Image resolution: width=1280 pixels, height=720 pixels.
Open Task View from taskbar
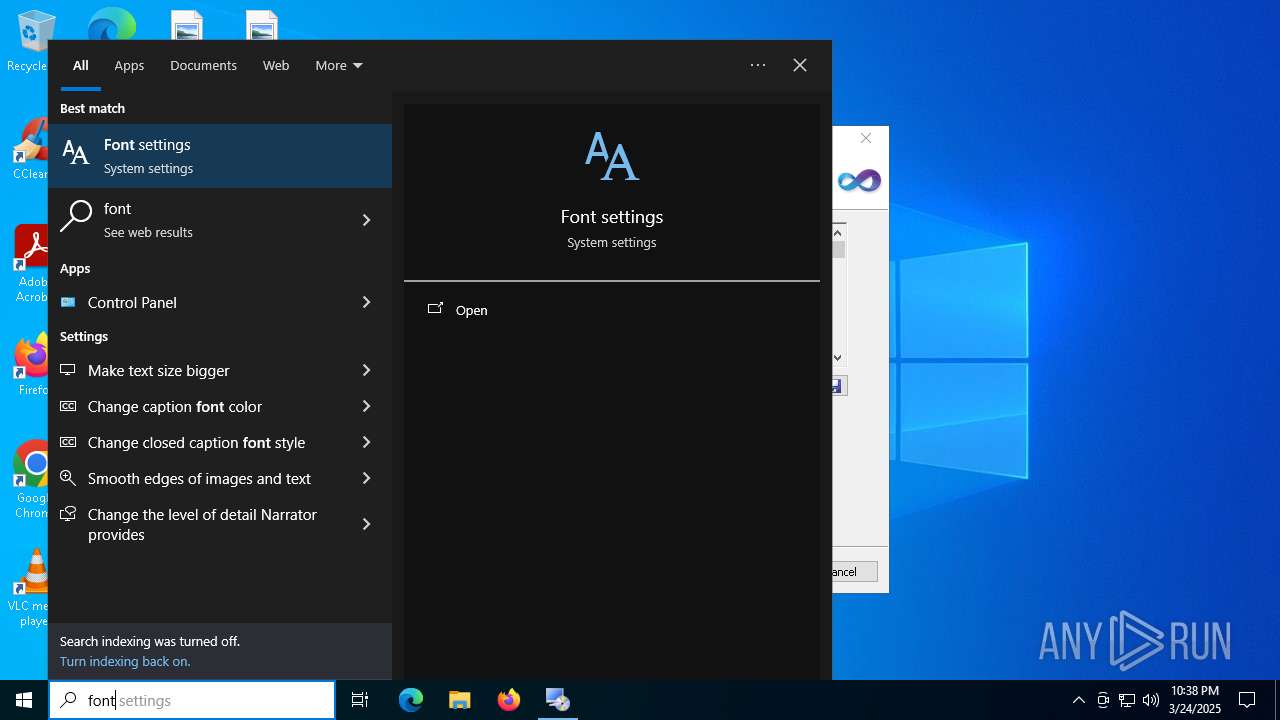360,700
